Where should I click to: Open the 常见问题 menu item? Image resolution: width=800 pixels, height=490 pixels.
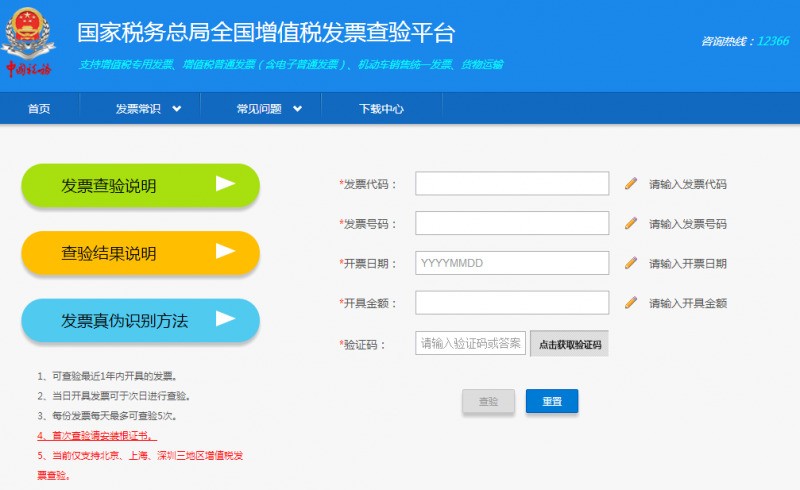(259, 109)
